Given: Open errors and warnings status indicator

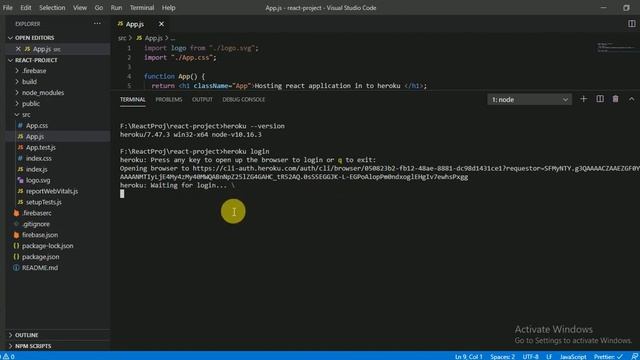Looking at the screenshot, I should 8,356.
